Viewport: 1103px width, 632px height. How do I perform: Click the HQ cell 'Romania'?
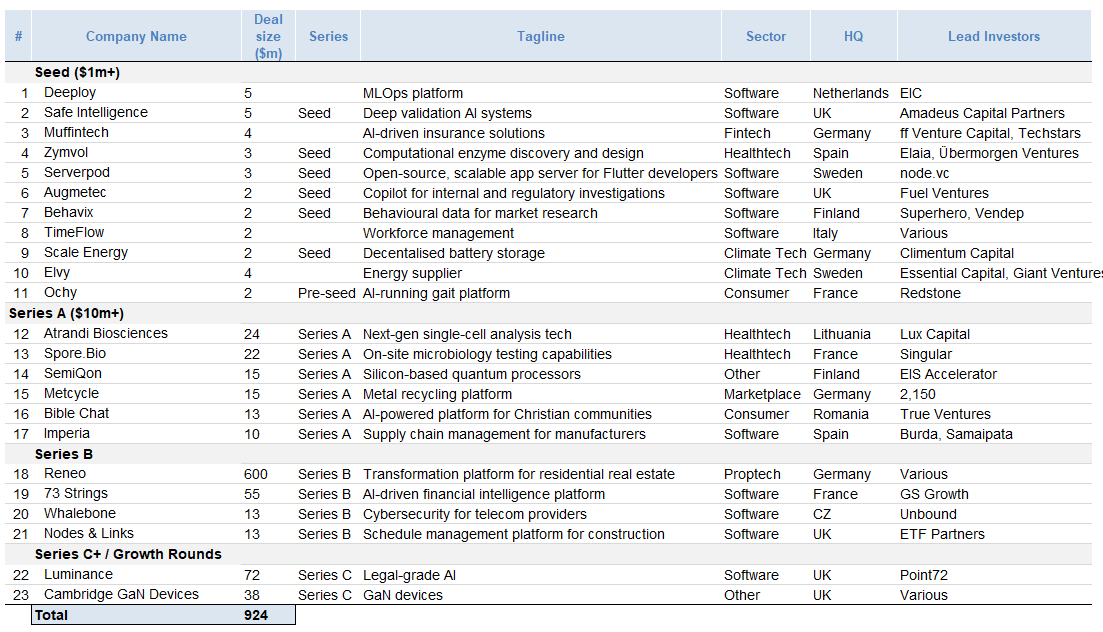pos(841,415)
